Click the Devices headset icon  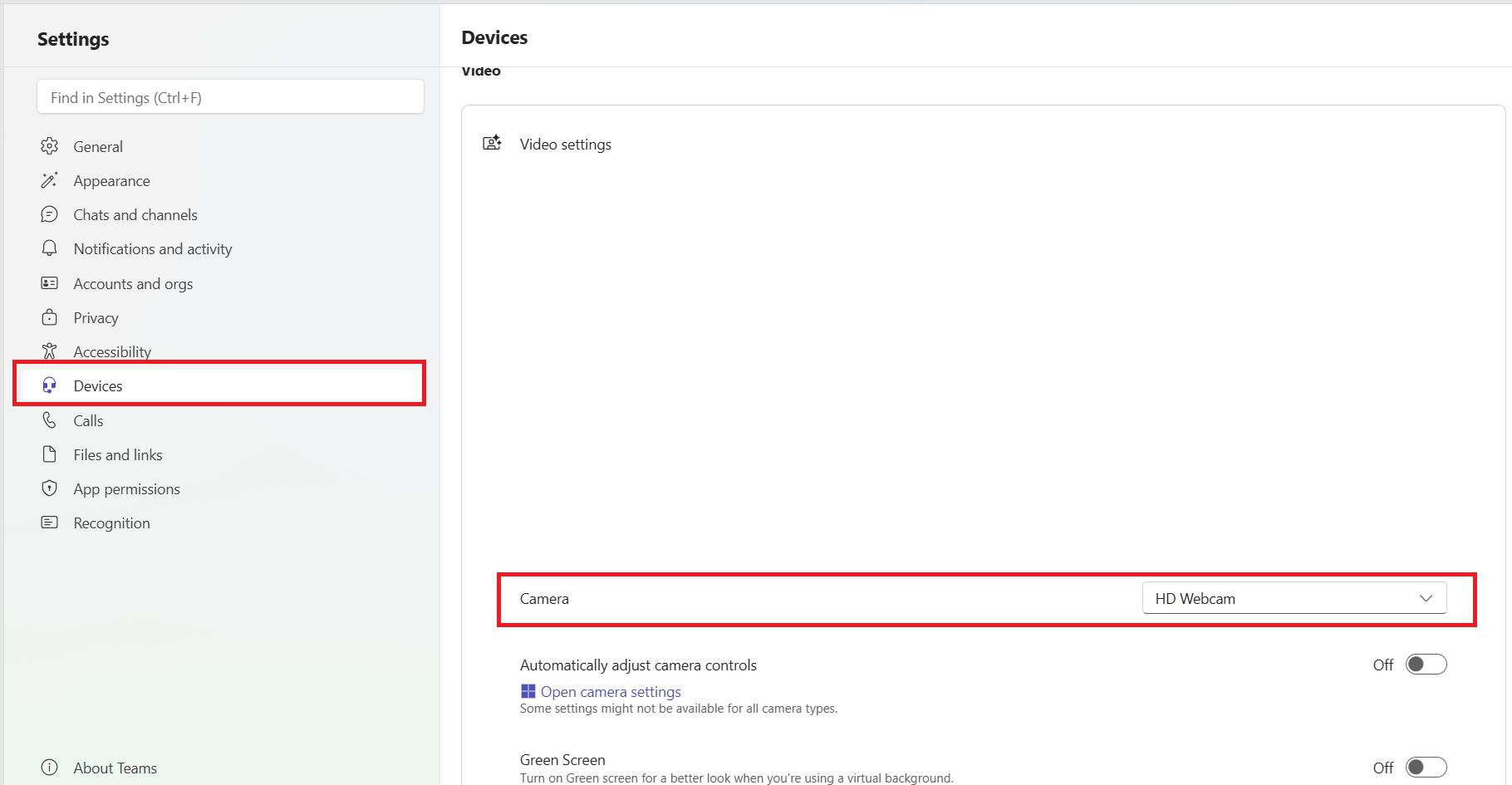point(50,385)
